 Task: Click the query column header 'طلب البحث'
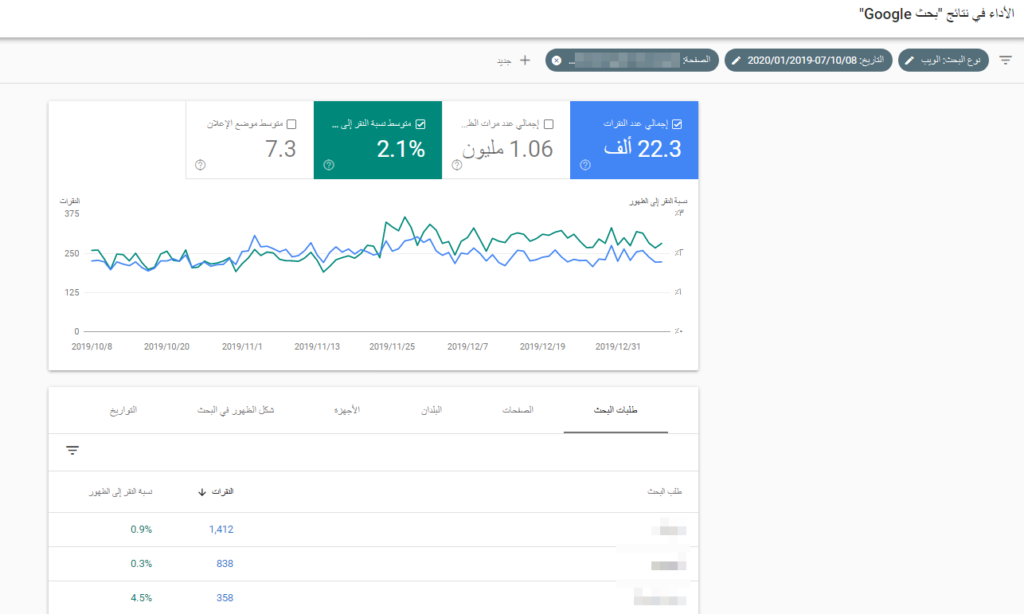point(665,492)
